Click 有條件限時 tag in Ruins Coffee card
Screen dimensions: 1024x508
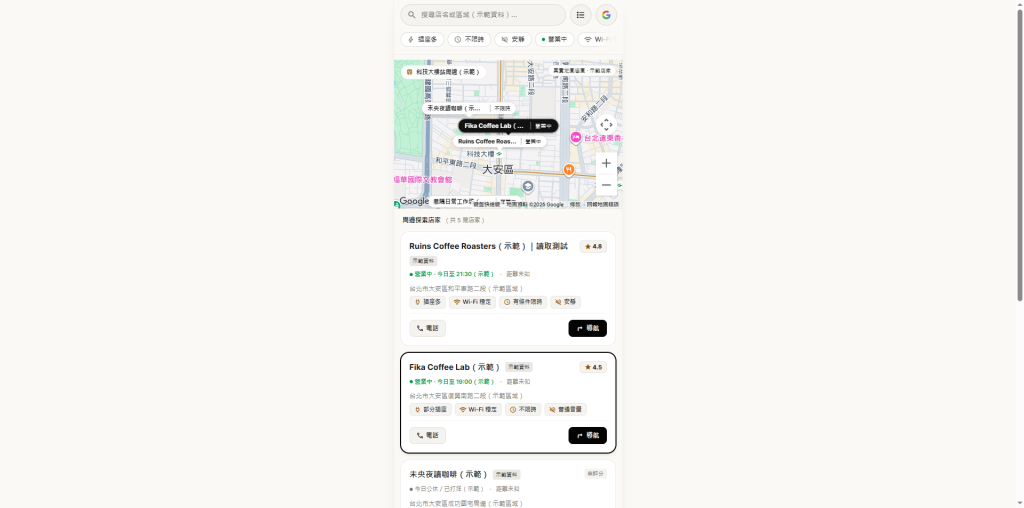522,302
